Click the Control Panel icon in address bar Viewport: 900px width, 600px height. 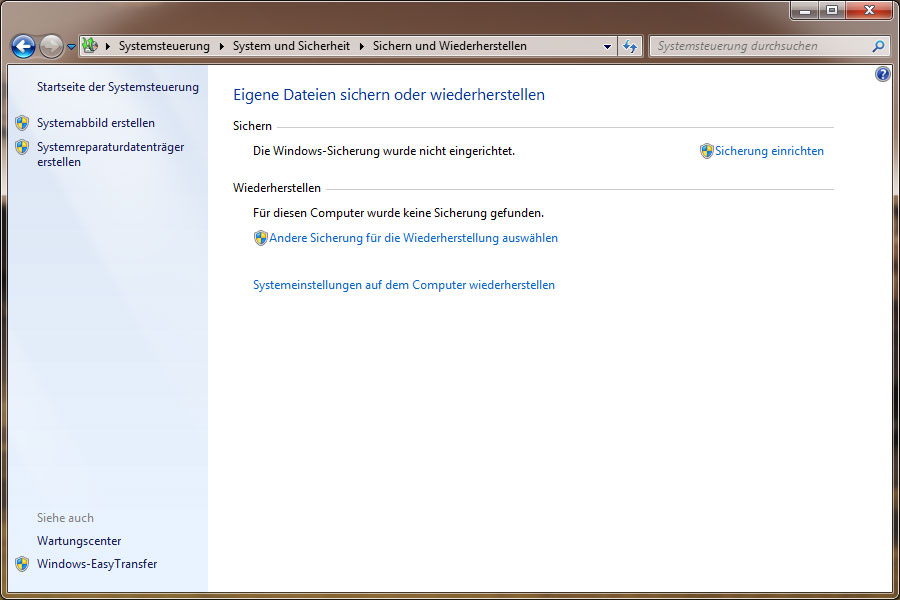[x=90, y=45]
